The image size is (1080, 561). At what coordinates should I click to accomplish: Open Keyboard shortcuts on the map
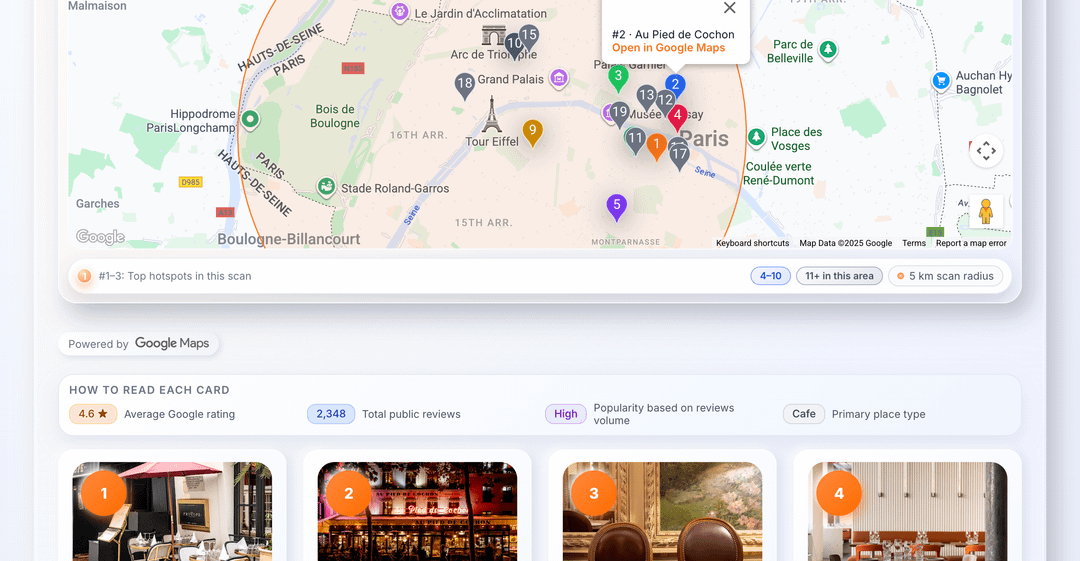[x=752, y=243]
